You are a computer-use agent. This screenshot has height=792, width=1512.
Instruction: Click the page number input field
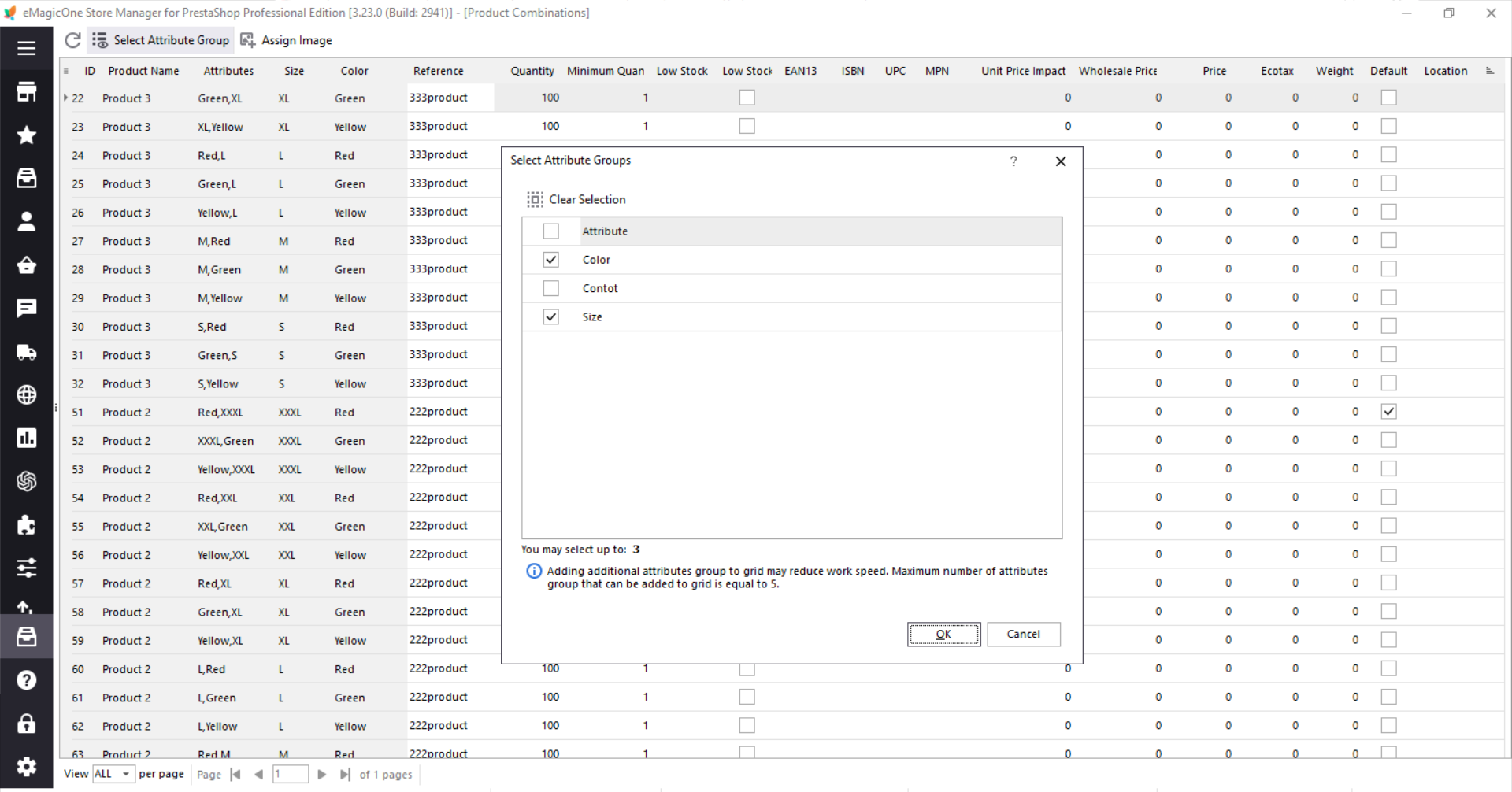(x=290, y=774)
